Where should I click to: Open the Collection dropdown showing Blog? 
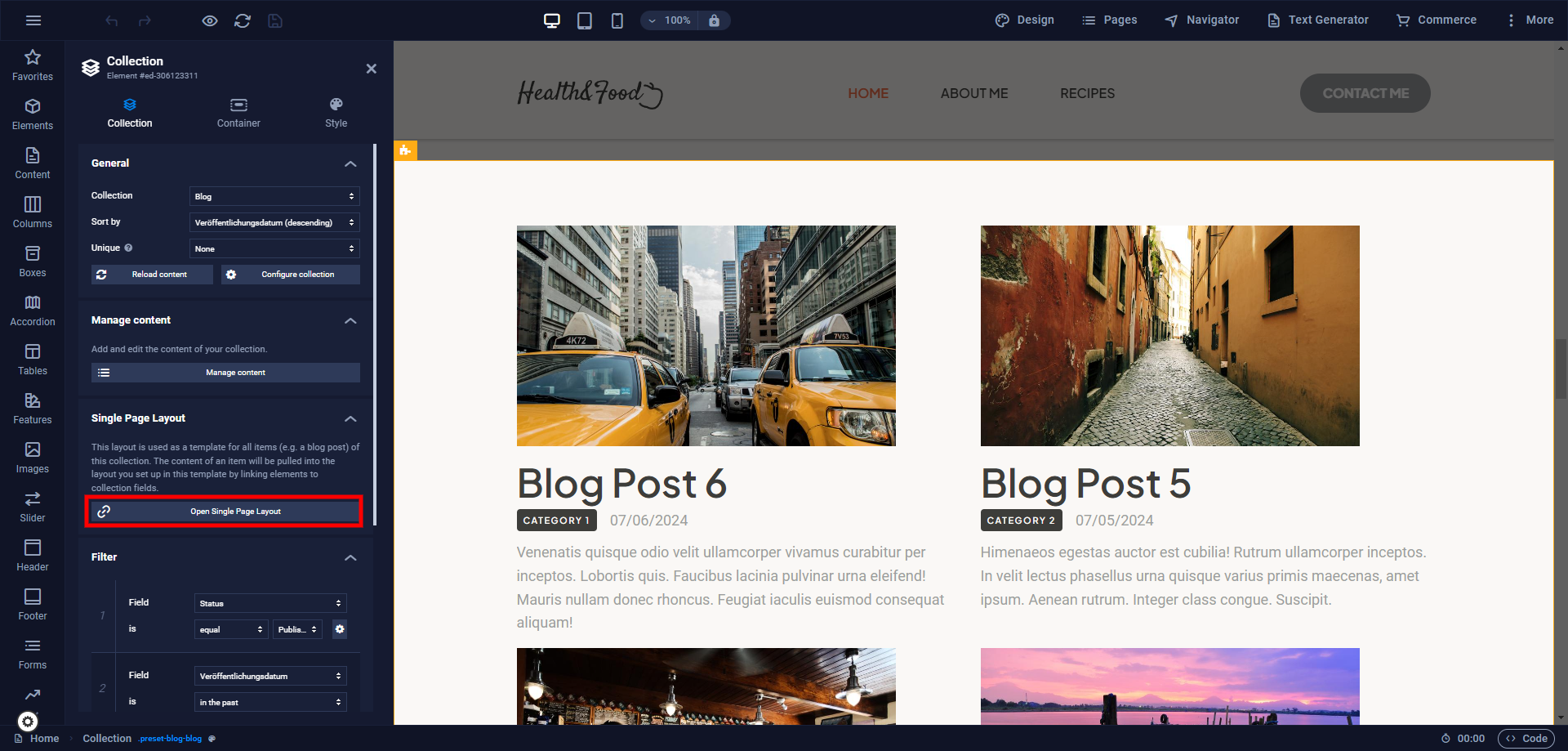point(274,196)
